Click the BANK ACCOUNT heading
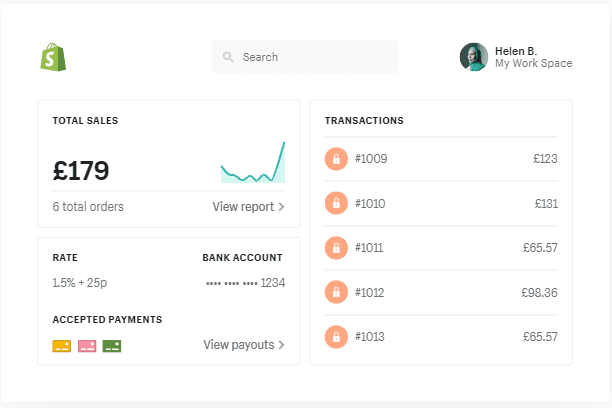612x408 pixels. click(242, 258)
